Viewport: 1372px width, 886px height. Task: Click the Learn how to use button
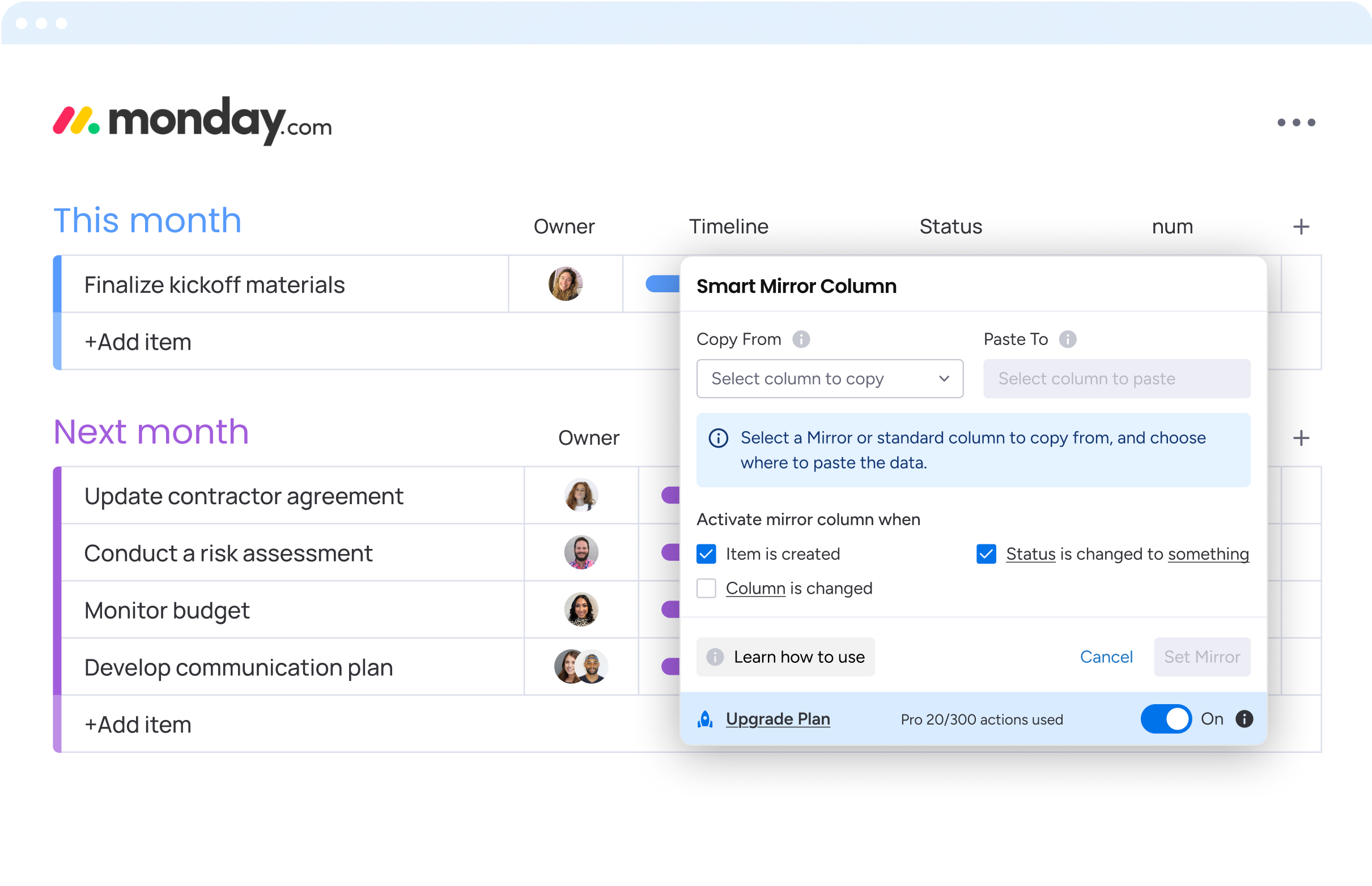point(785,657)
